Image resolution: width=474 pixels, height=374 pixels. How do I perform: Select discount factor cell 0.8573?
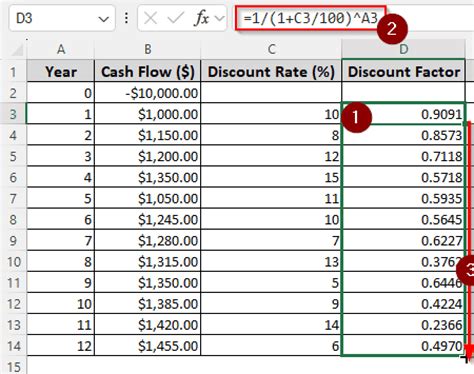(x=403, y=135)
